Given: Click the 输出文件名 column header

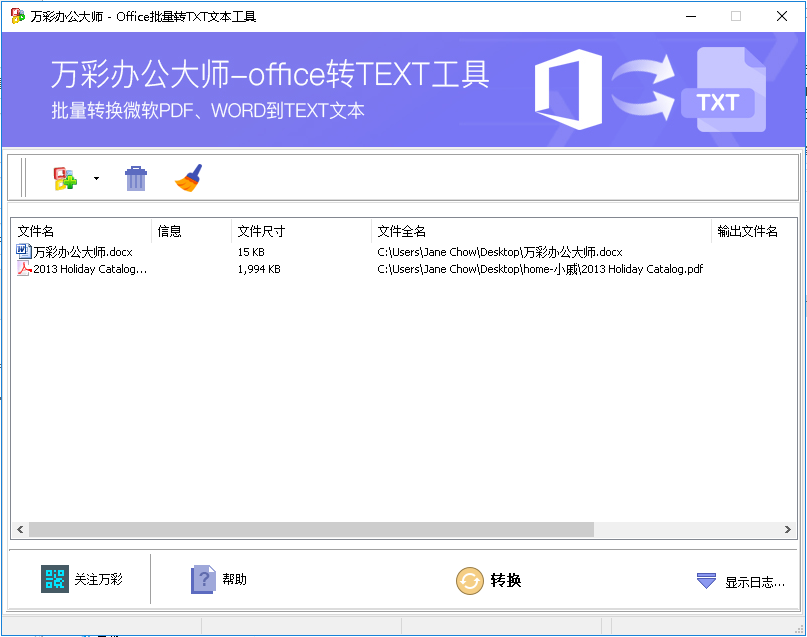Looking at the screenshot, I should click(755, 231).
